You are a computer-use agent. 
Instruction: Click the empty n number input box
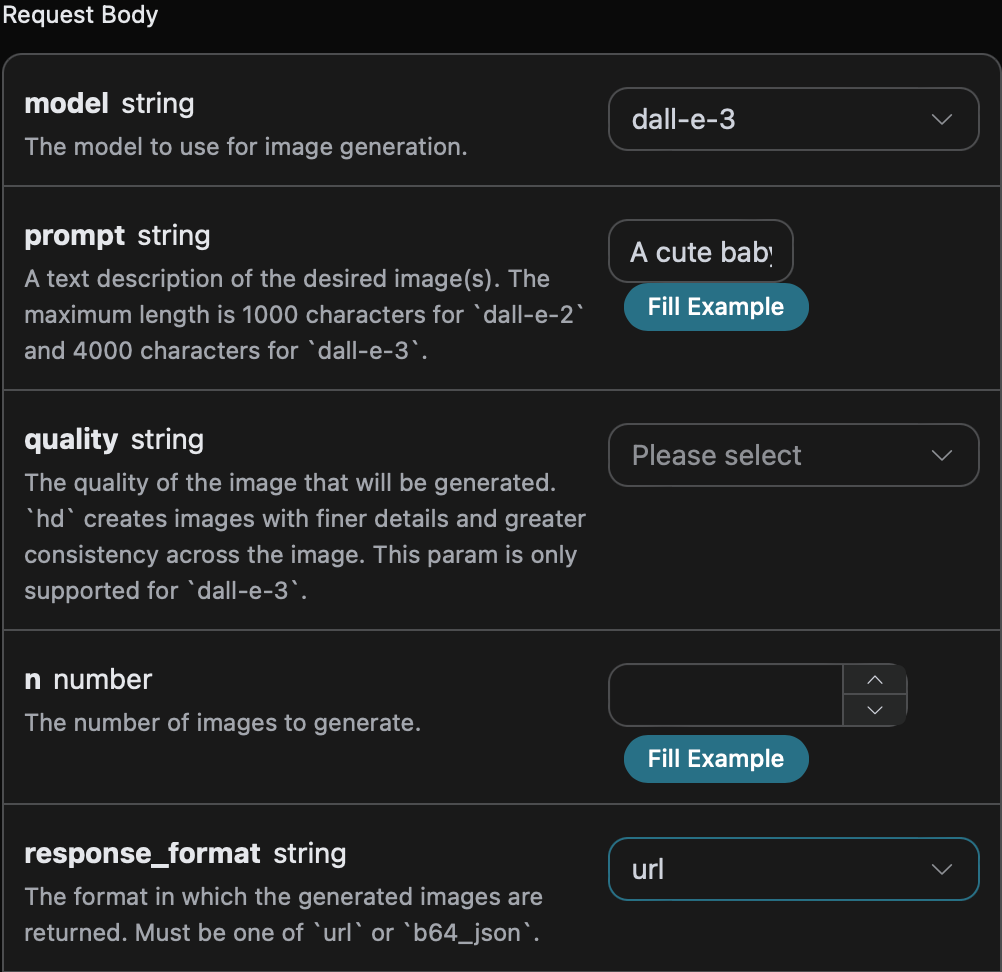725,695
